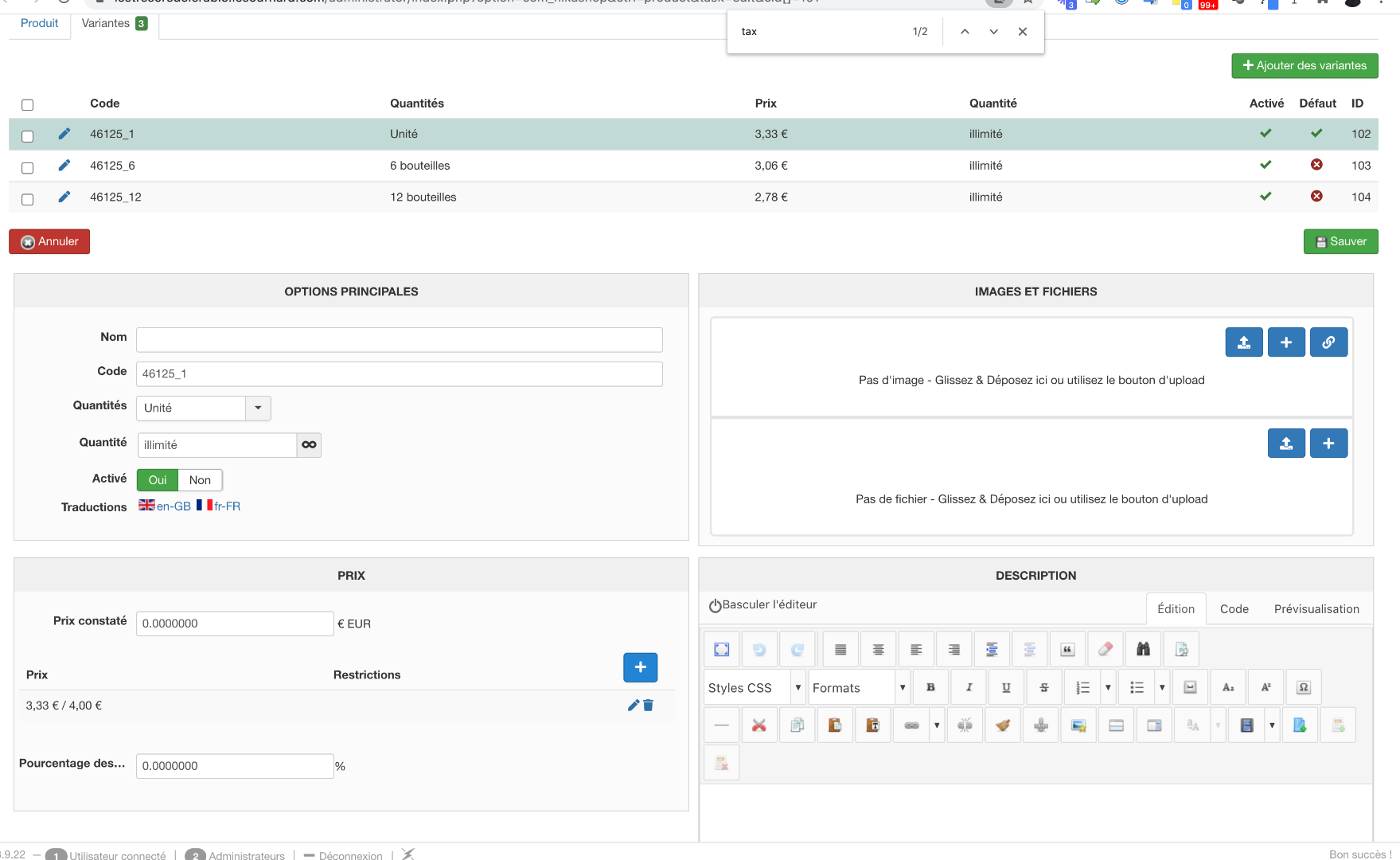Add a new price with blue plus button
Screen dimensions: 1400x860
(640, 667)
